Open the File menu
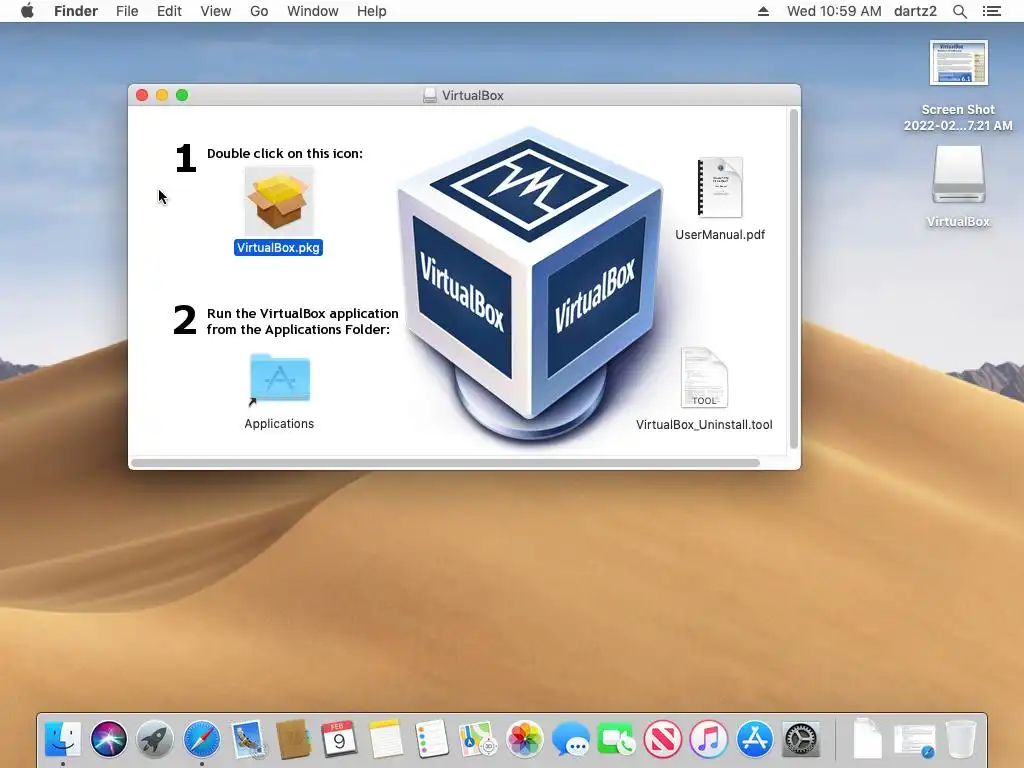Screen dimensions: 1024x768 click(127, 11)
